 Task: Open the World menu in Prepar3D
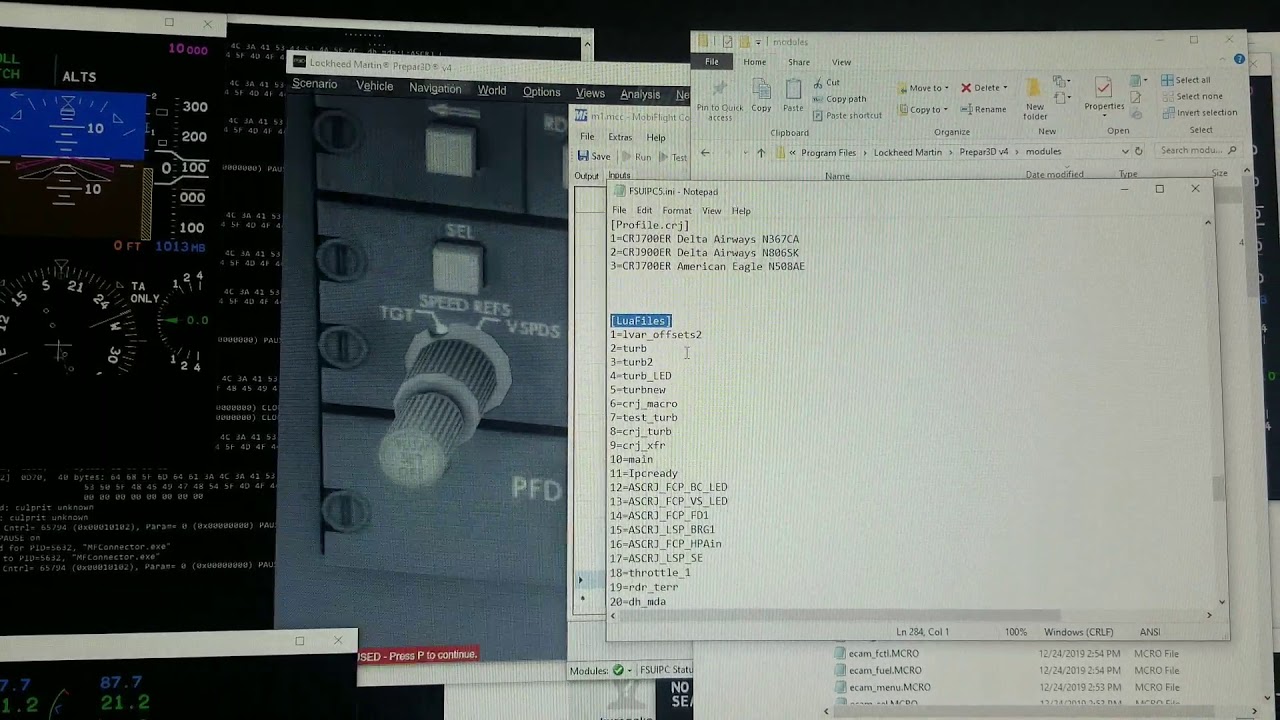click(x=491, y=90)
